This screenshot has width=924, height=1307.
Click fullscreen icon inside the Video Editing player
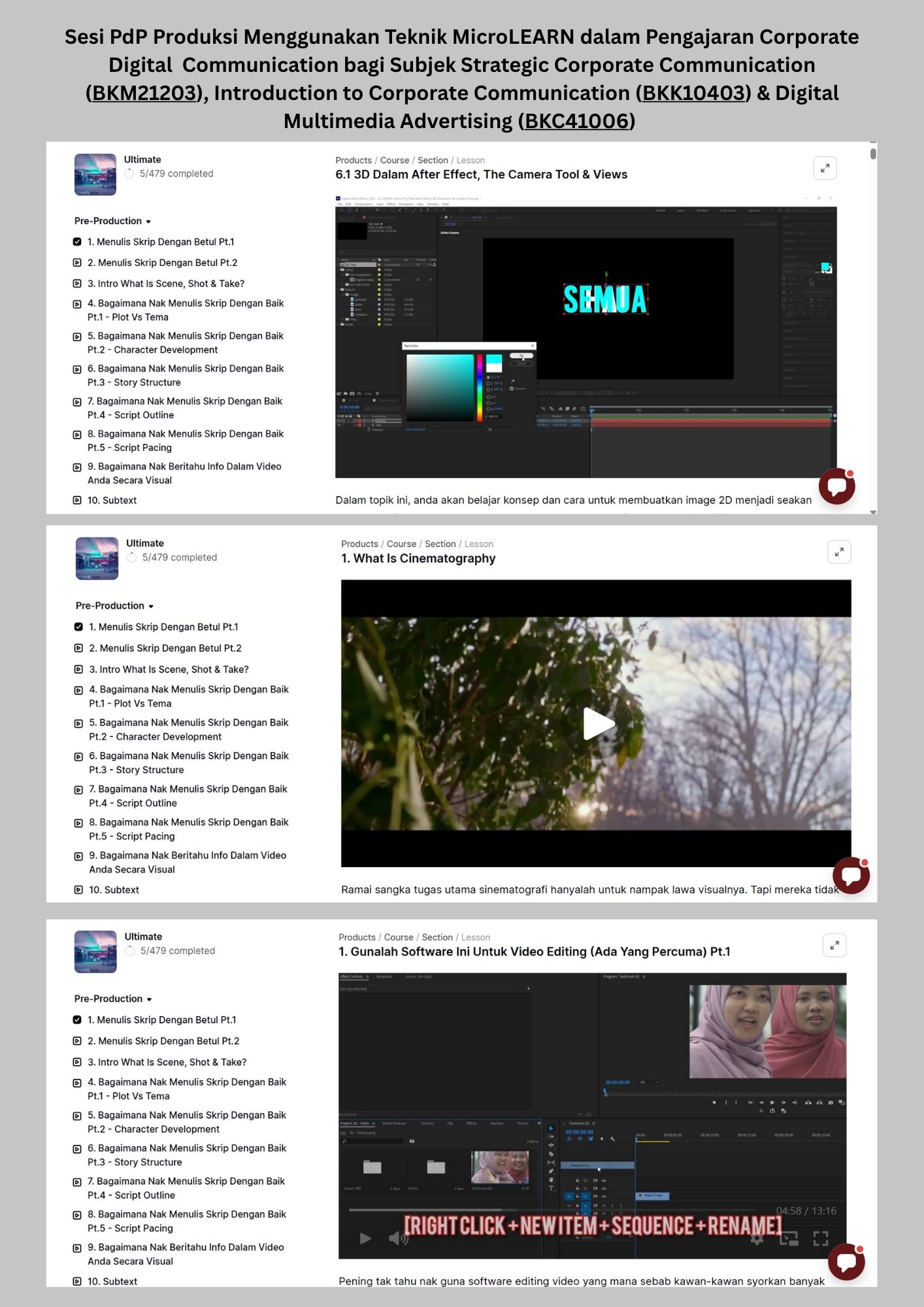[821, 1238]
